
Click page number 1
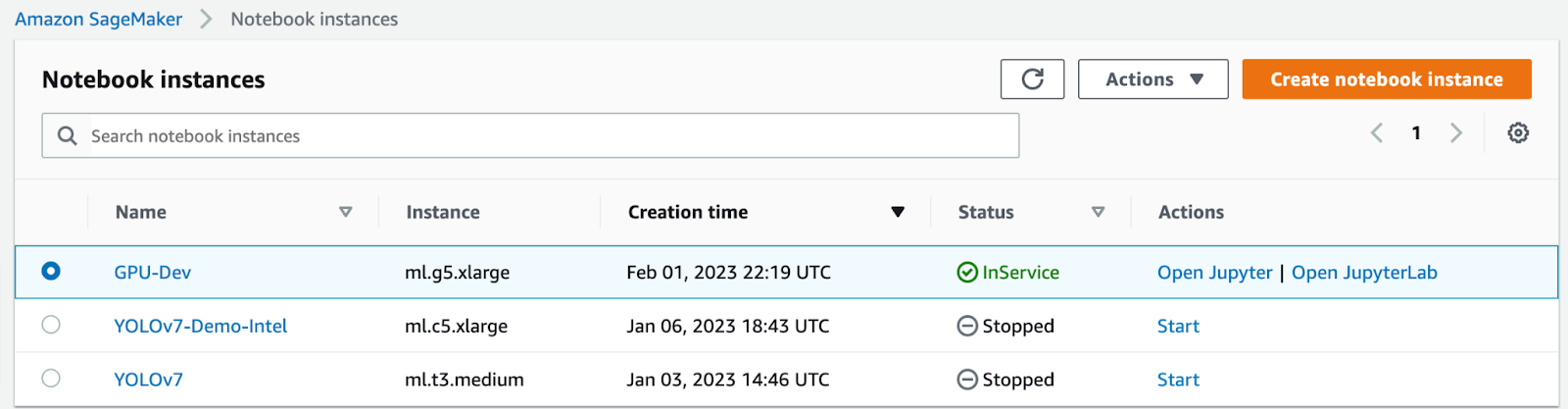[x=1416, y=133]
